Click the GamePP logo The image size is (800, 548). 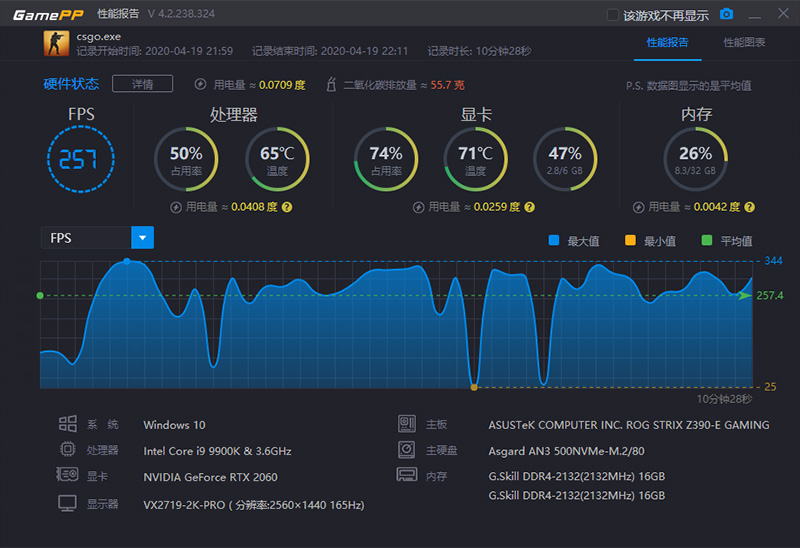click(x=48, y=15)
